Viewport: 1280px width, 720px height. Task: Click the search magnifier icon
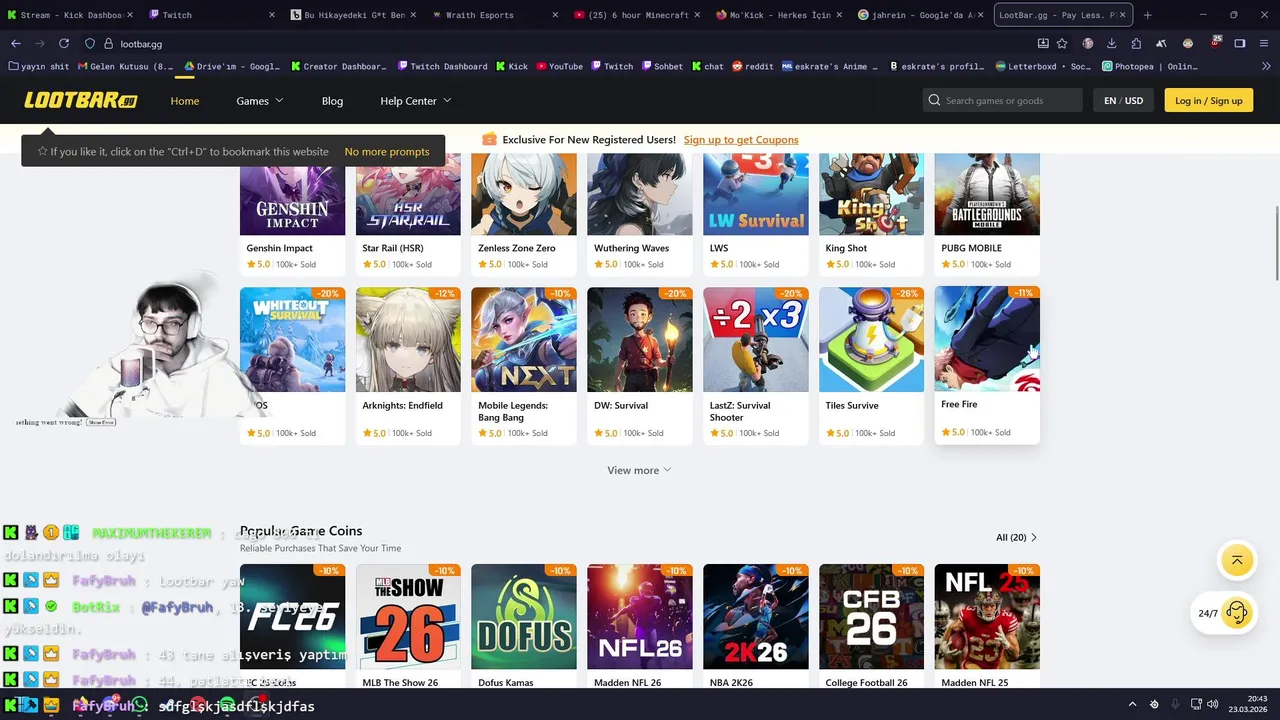click(934, 100)
